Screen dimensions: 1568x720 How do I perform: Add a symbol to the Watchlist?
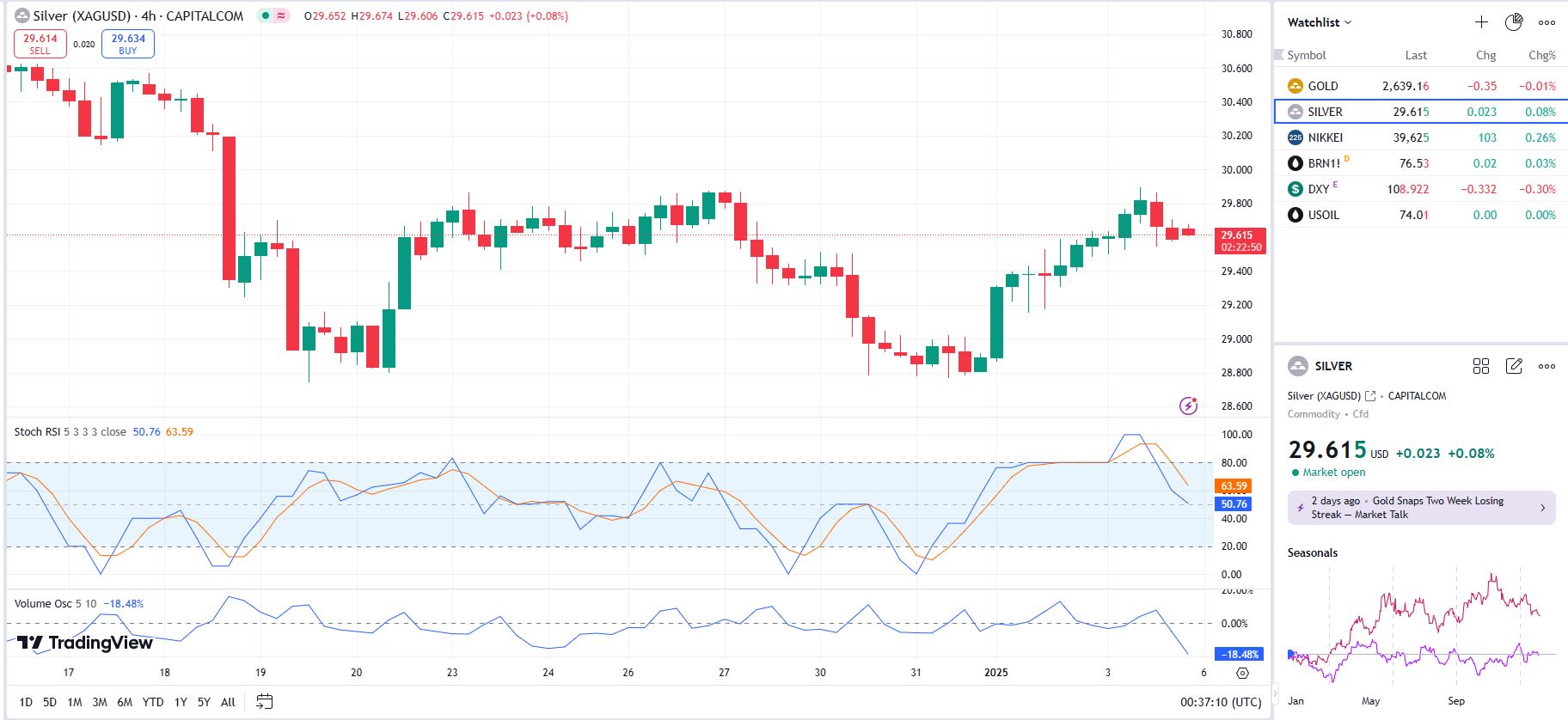[1481, 22]
